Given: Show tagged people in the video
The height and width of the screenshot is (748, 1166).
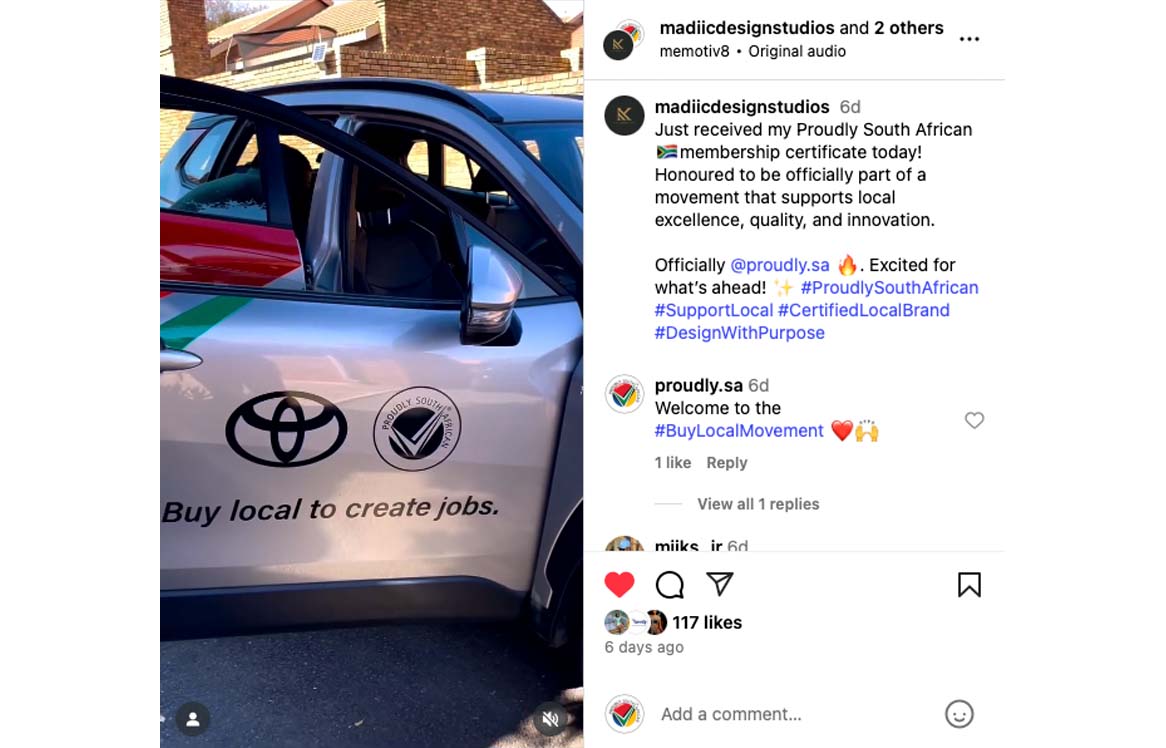Looking at the screenshot, I should [193, 719].
